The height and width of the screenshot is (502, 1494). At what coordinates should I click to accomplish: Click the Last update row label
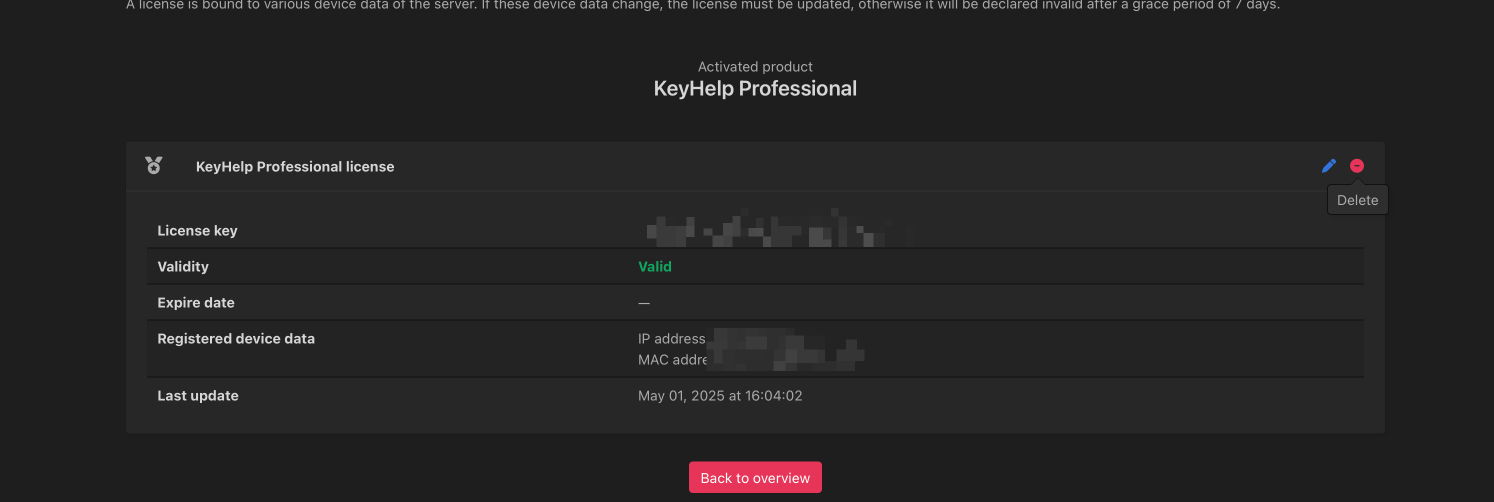click(198, 396)
